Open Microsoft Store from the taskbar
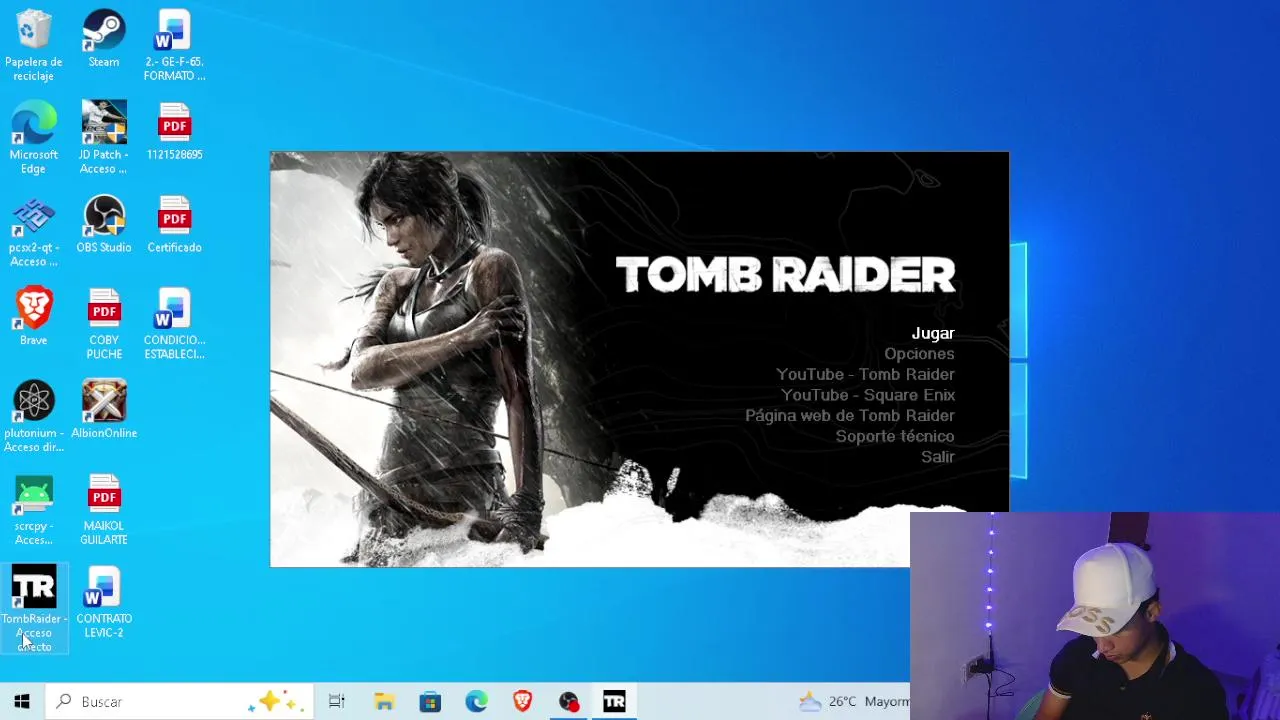 430,702
